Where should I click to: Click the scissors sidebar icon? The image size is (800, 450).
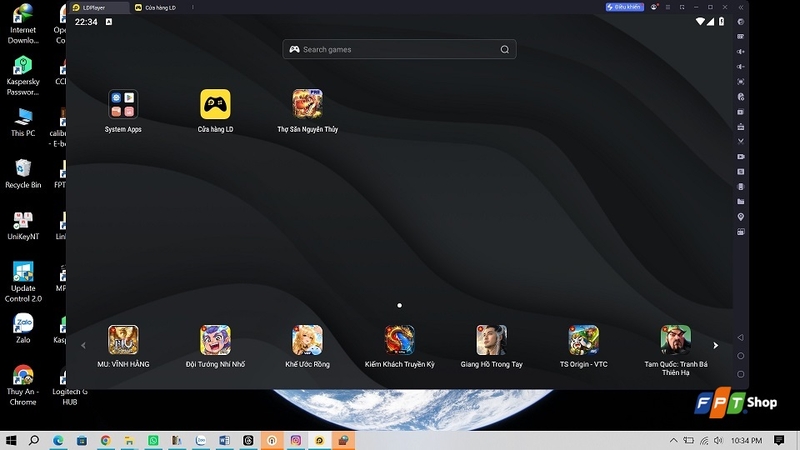[741, 141]
